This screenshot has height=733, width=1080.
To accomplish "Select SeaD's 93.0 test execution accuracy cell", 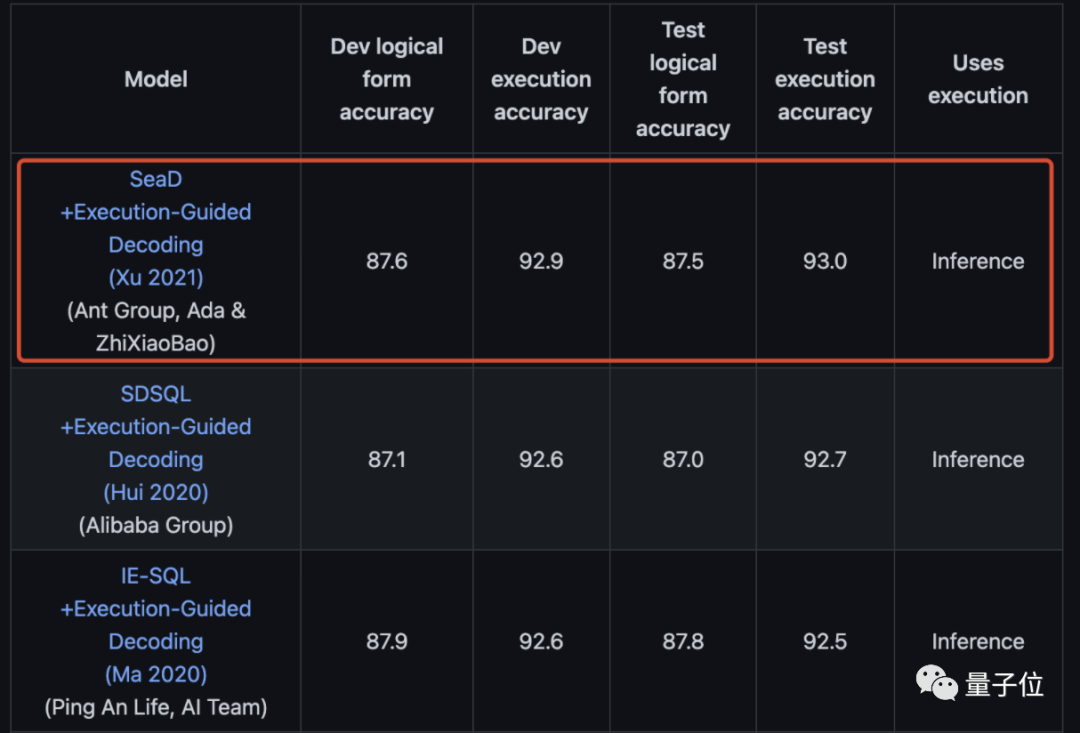I will [x=825, y=261].
